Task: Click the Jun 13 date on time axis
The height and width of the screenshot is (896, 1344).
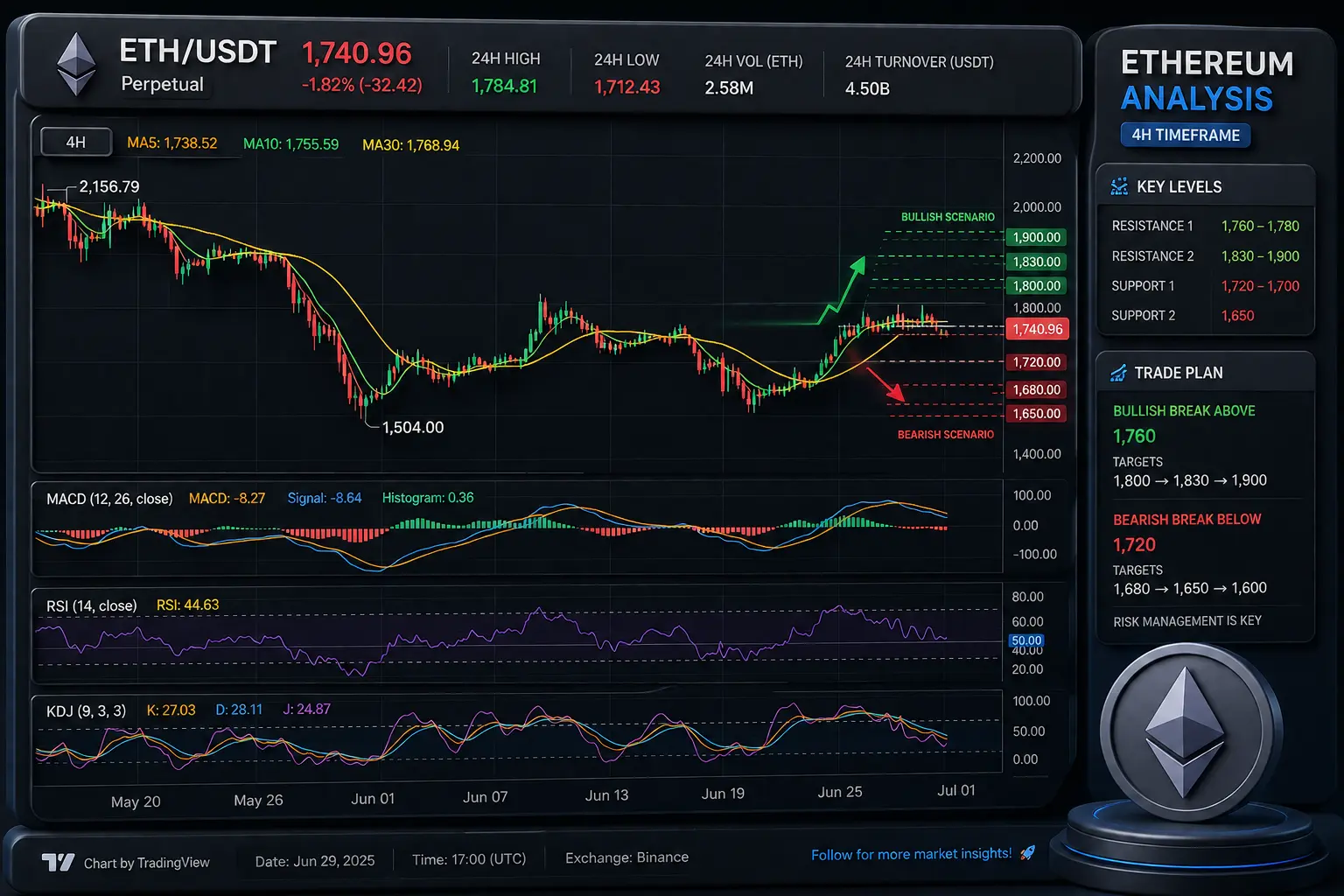Action: (606, 795)
